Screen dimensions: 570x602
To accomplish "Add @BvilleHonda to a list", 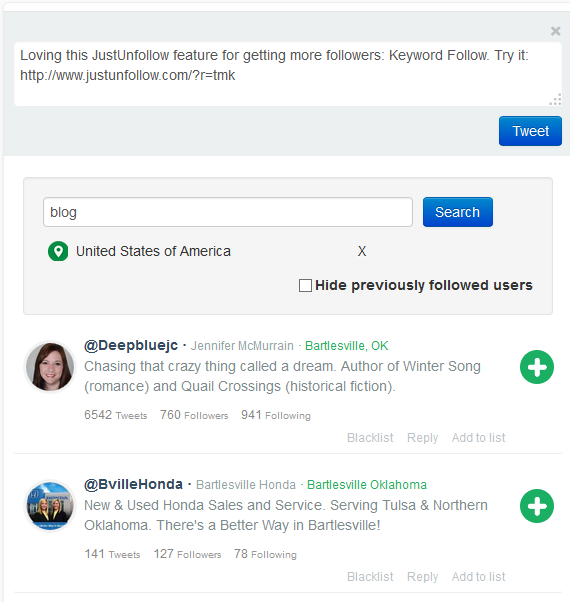I will 478,577.
